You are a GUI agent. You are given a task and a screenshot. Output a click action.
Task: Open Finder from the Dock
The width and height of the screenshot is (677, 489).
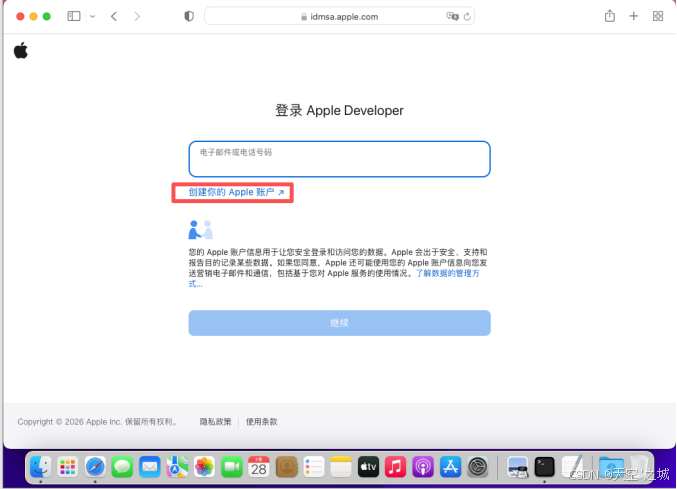coord(41,467)
